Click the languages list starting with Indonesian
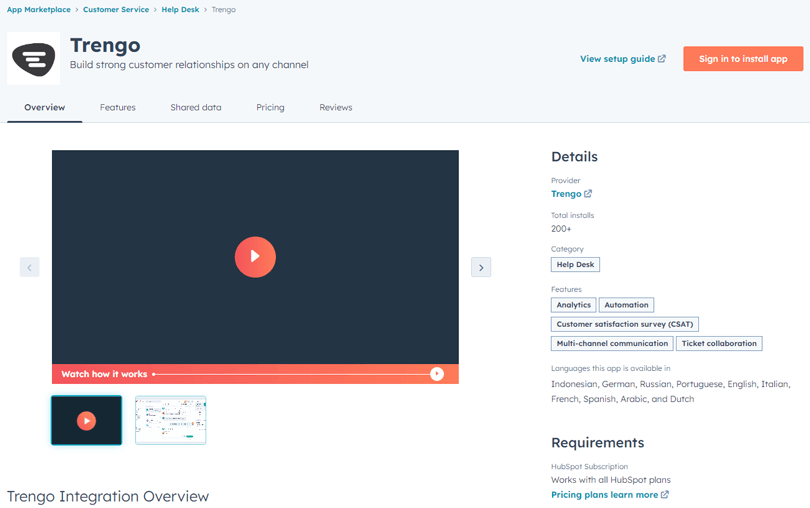The width and height of the screenshot is (810, 508). point(671,391)
